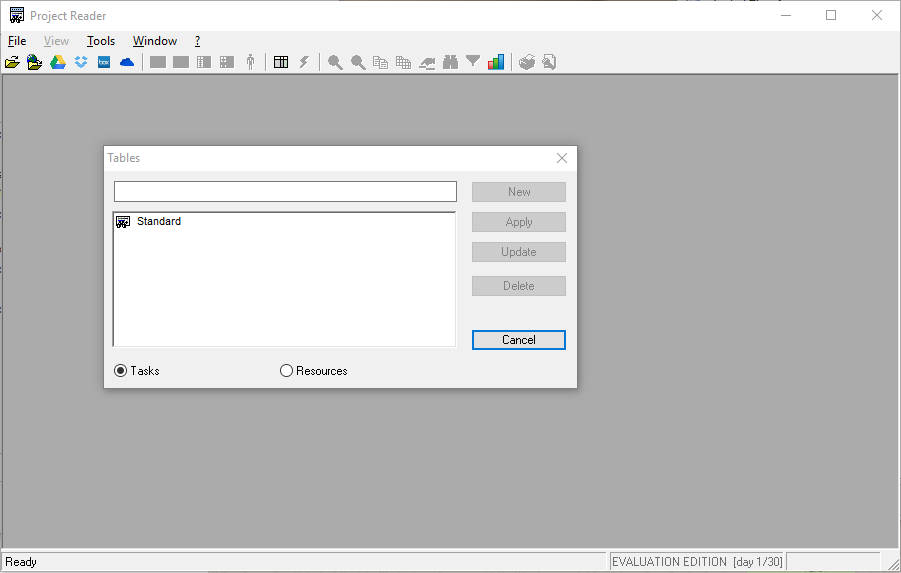Viewport: 901px width, 573px height.
Task: Cancel the Tables dialog
Action: pyautogui.click(x=519, y=340)
